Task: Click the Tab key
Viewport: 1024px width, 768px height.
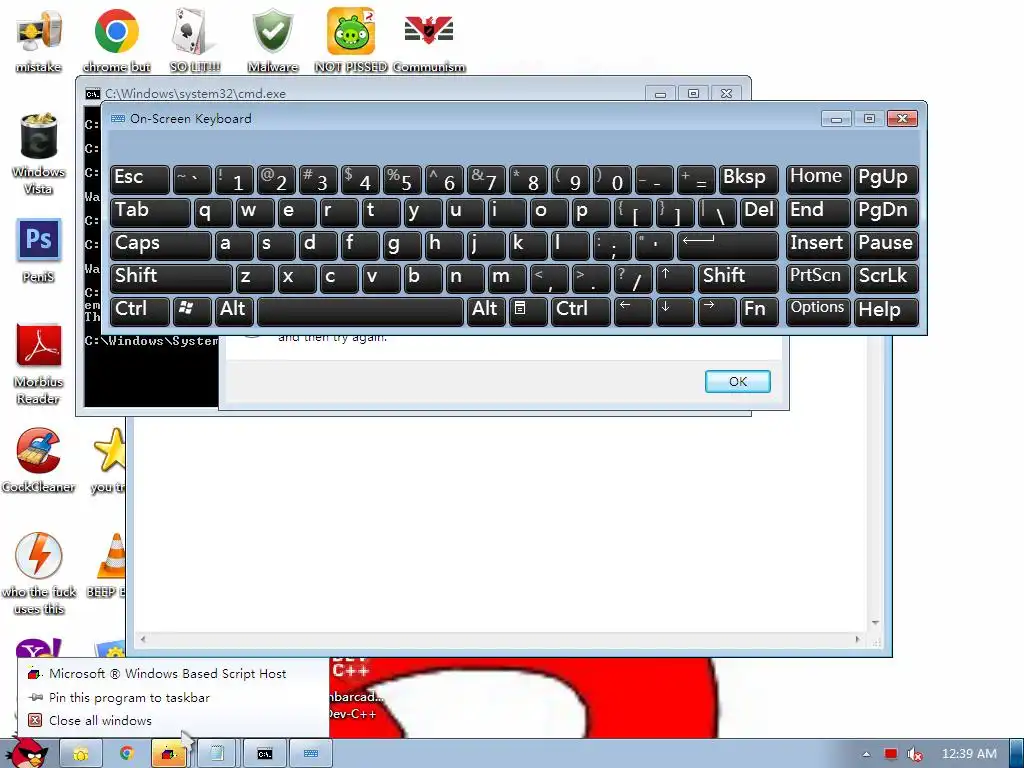Action: tap(150, 212)
